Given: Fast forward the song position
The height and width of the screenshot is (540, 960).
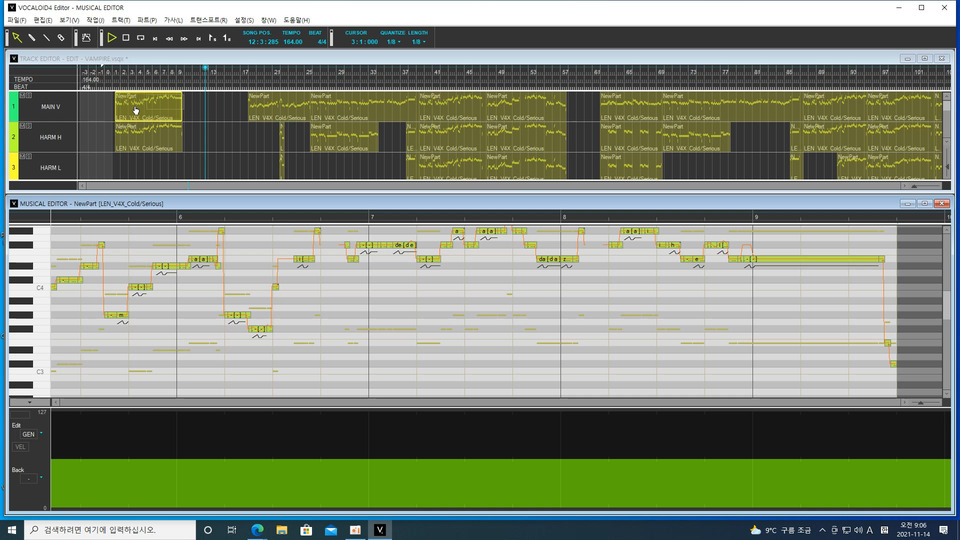Looking at the screenshot, I should point(184,39).
